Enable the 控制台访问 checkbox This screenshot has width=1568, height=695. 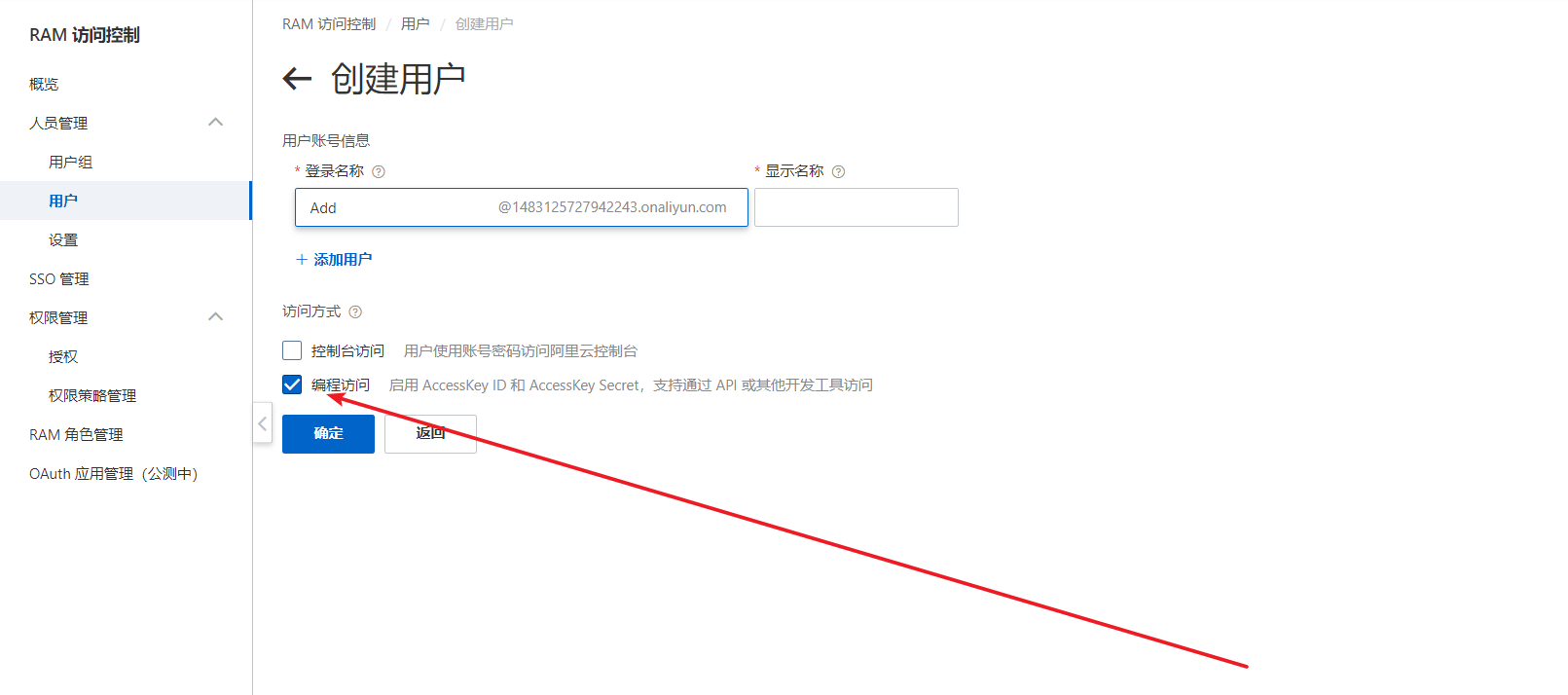pyautogui.click(x=292, y=350)
